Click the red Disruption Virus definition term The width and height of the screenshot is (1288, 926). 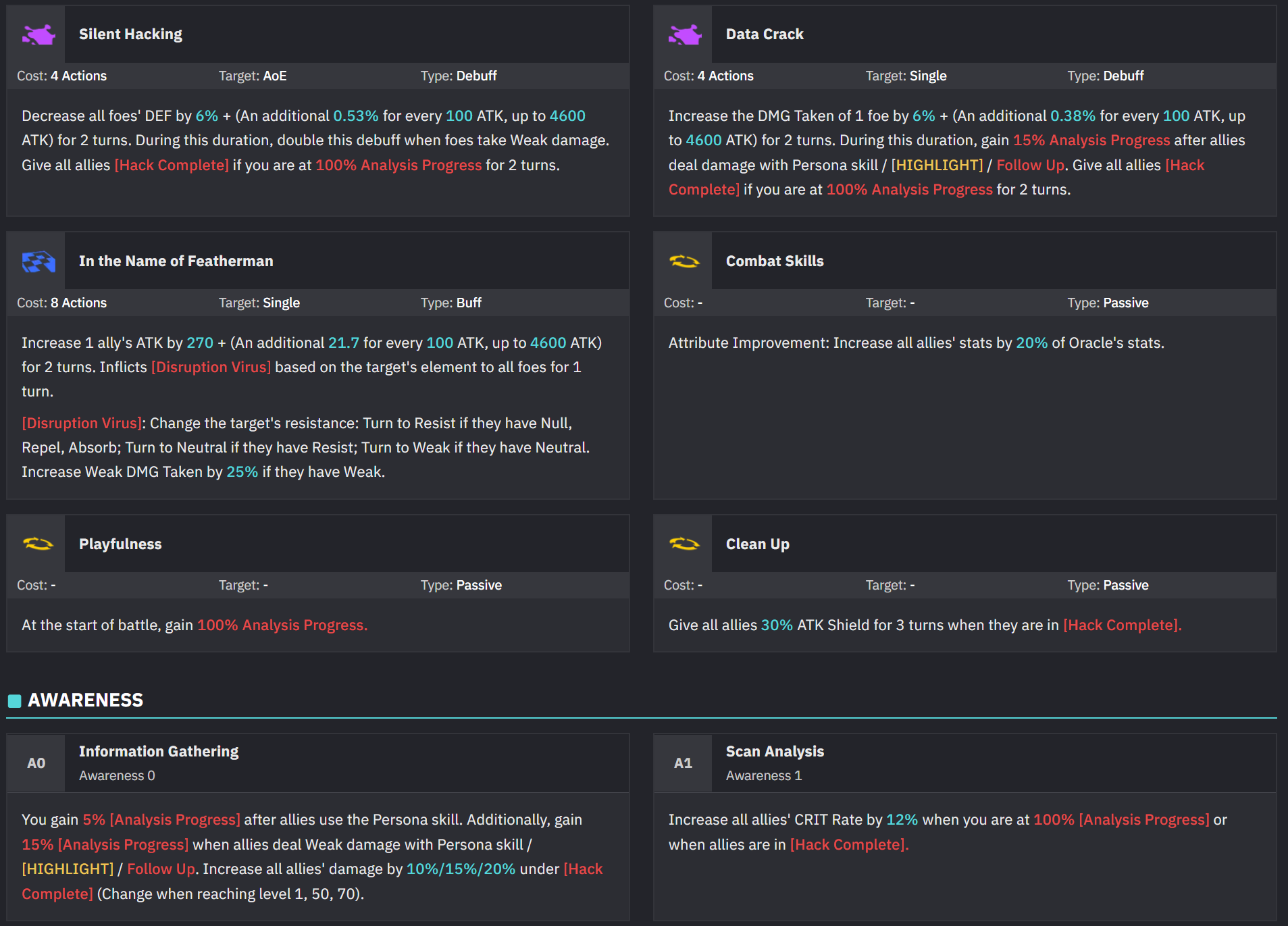coord(82,423)
